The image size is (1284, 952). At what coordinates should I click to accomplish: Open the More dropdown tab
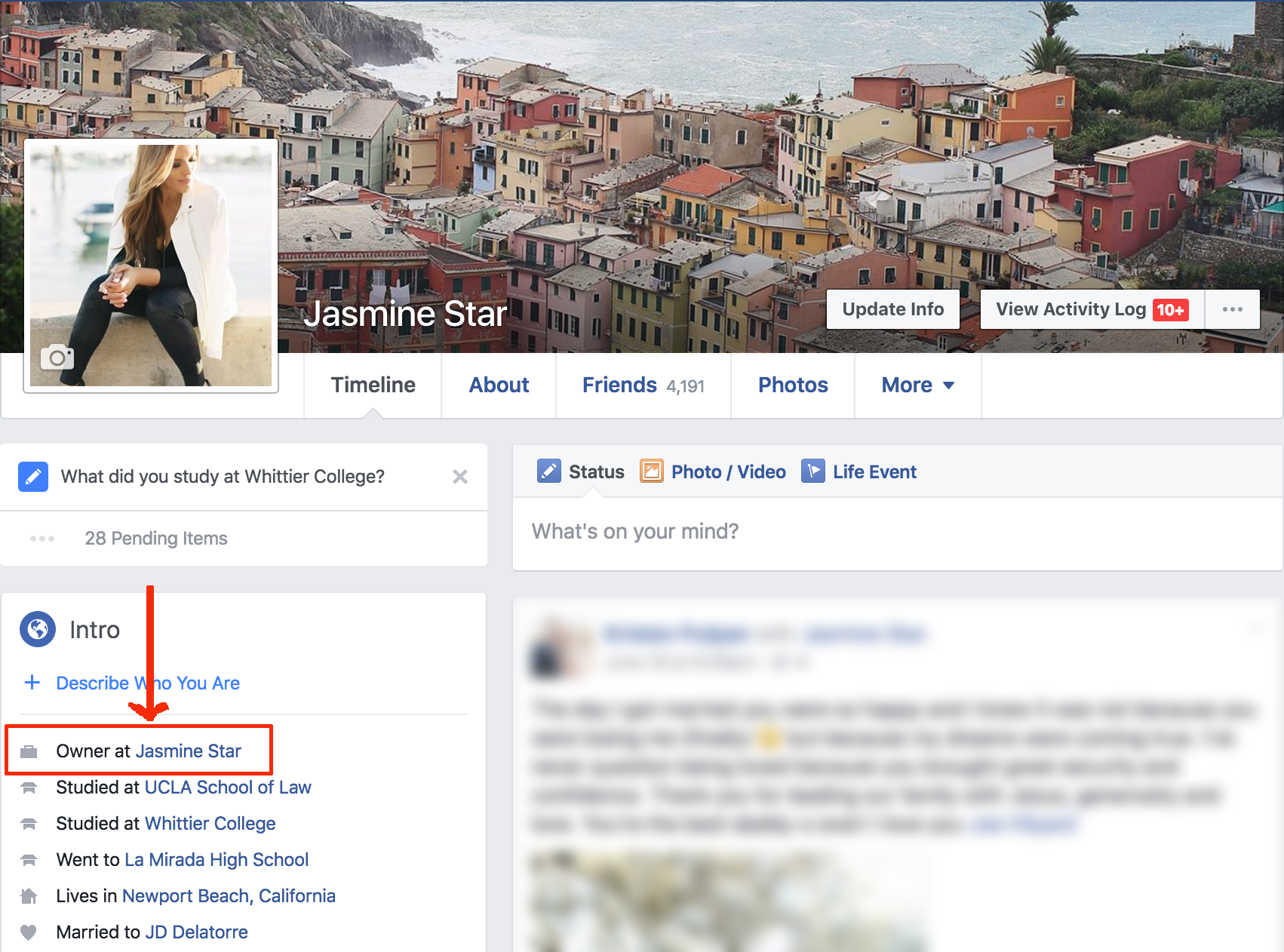pyautogui.click(x=917, y=385)
